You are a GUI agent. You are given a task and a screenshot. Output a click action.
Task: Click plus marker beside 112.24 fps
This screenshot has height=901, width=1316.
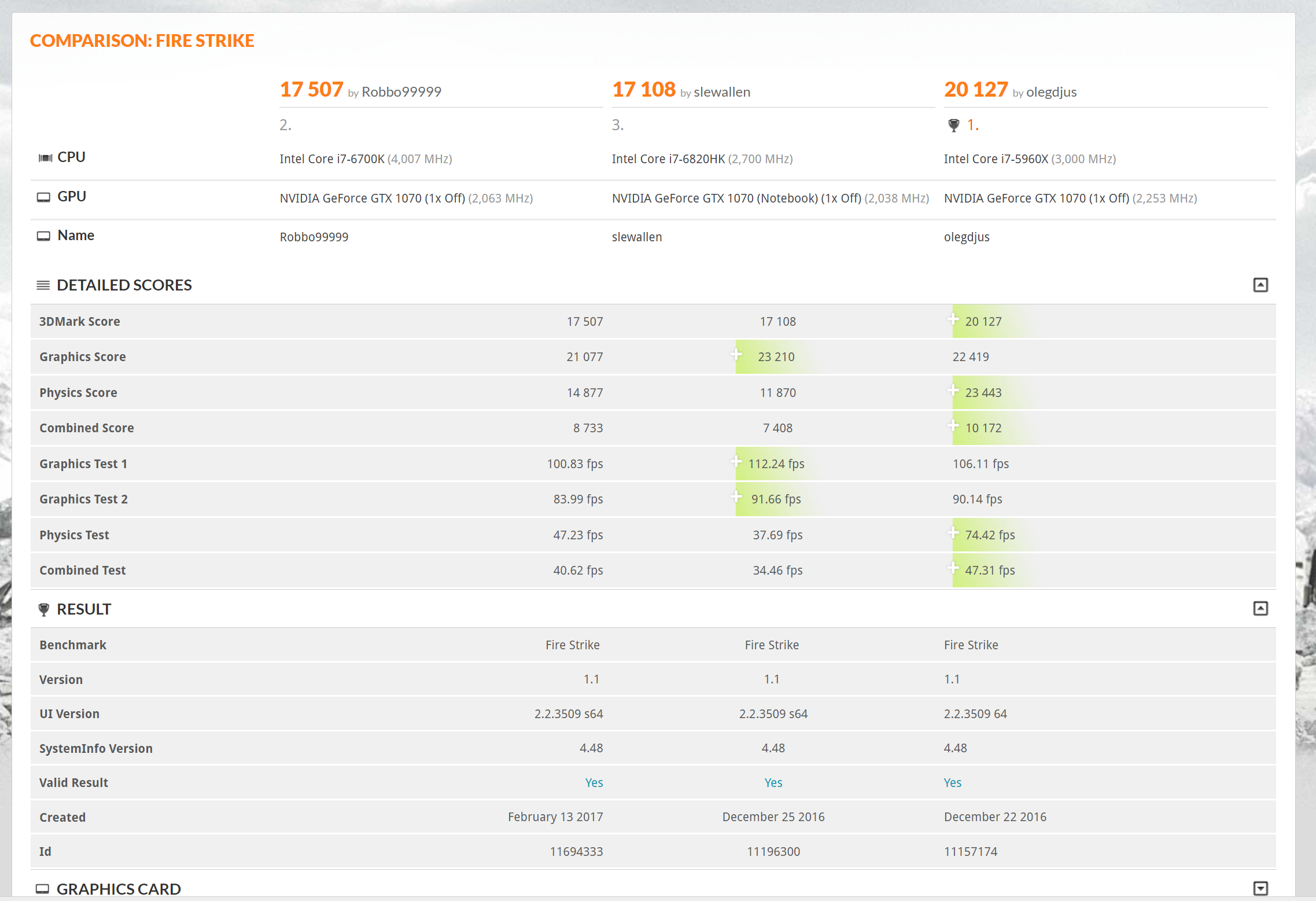coord(736,461)
